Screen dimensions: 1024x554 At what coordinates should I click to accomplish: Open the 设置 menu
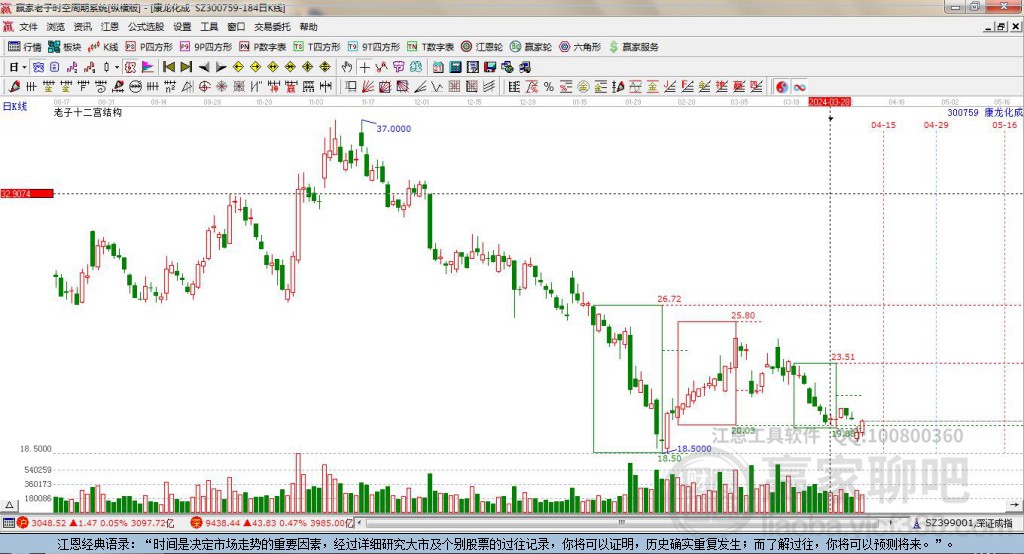(x=182, y=27)
